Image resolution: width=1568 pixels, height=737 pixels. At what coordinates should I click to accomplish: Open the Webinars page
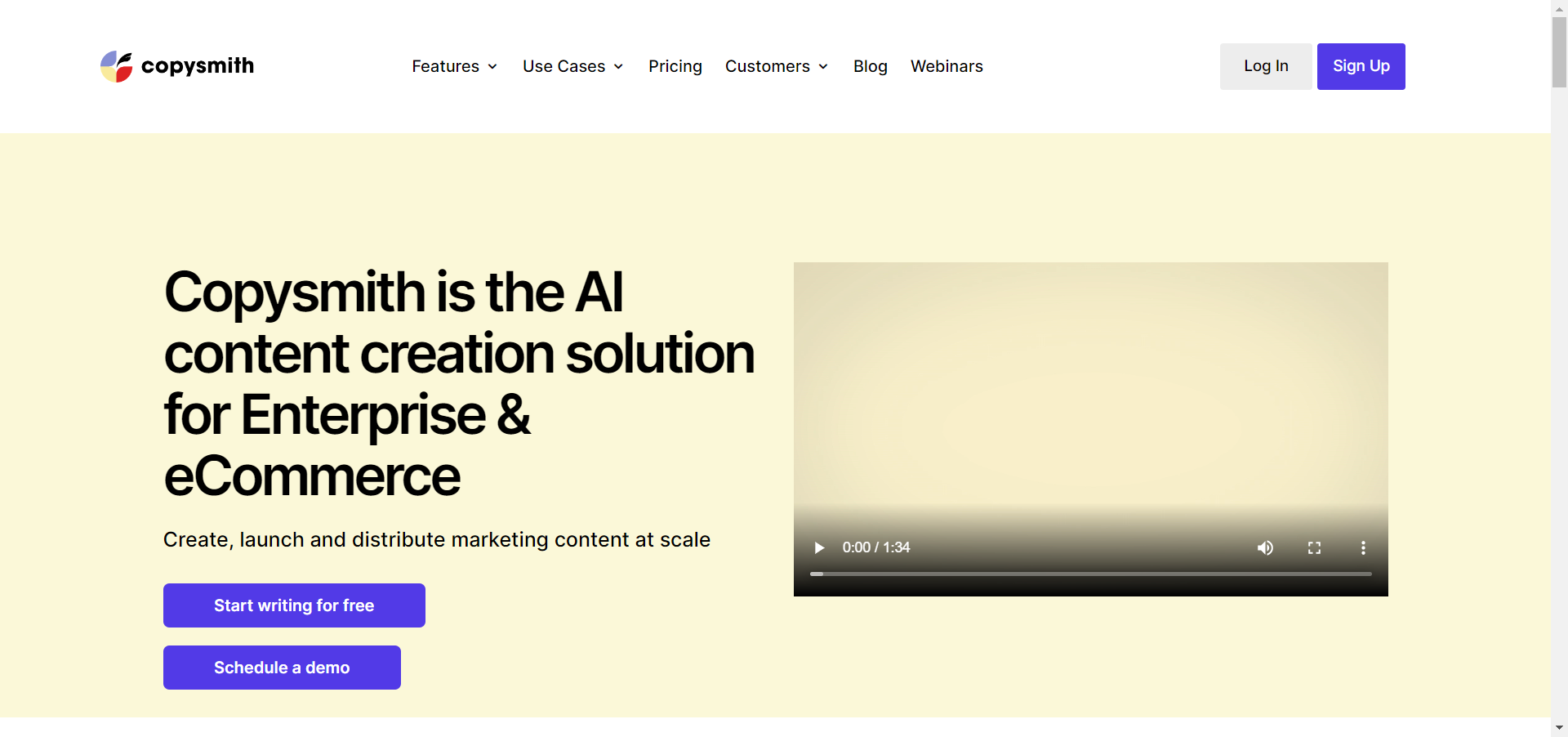click(947, 66)
